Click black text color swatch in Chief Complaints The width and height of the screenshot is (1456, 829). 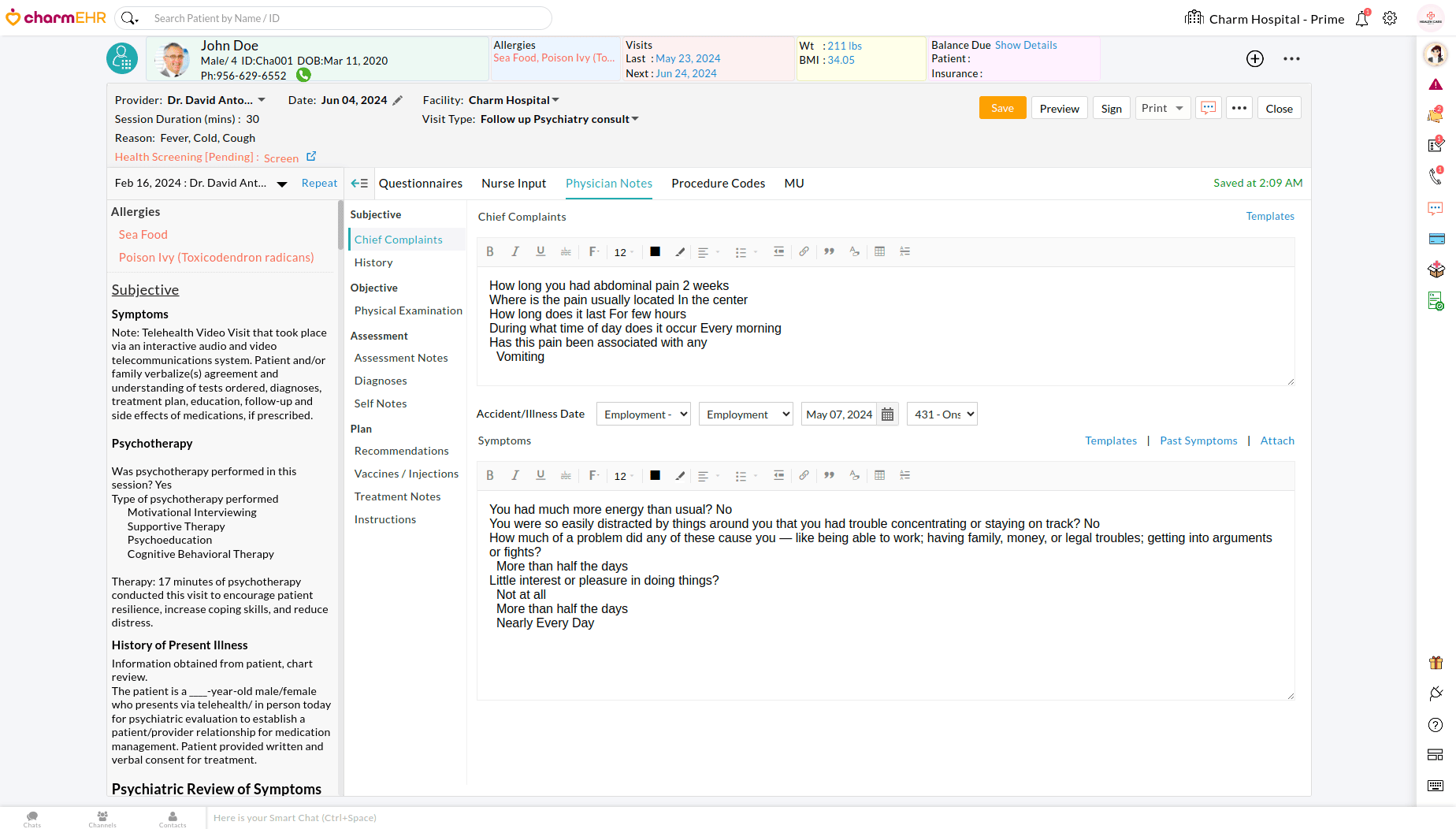(655, 252)
